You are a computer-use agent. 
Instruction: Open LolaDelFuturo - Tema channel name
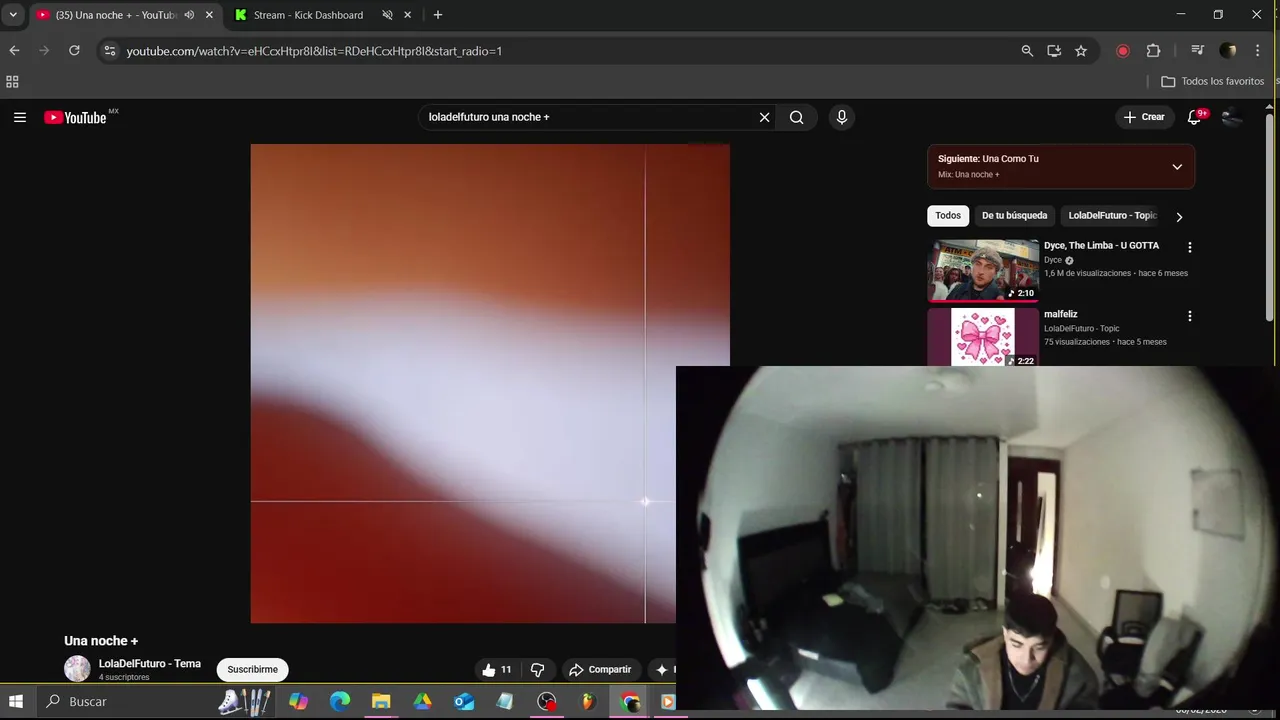(x=150, y=664)
